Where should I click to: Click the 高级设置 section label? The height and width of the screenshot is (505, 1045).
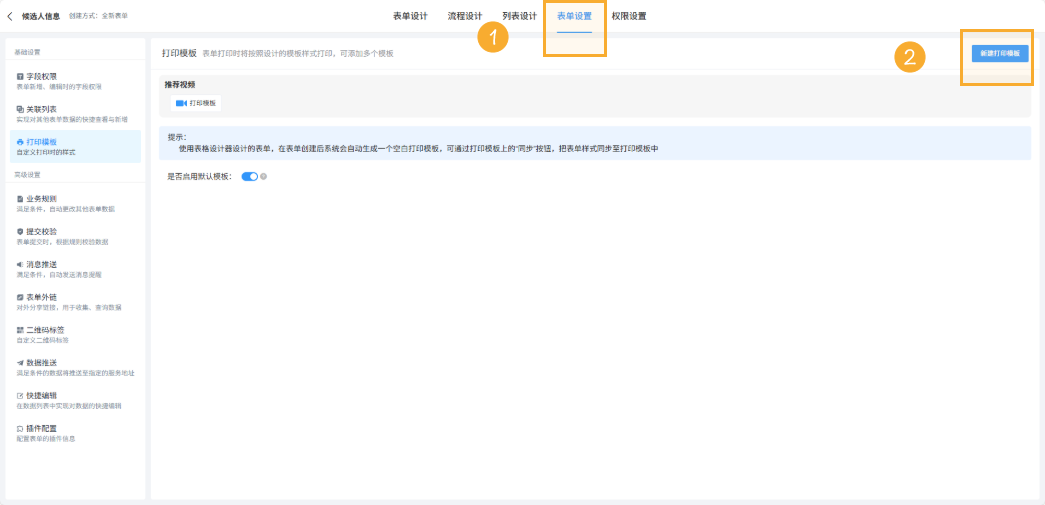[x=27, y=175]
